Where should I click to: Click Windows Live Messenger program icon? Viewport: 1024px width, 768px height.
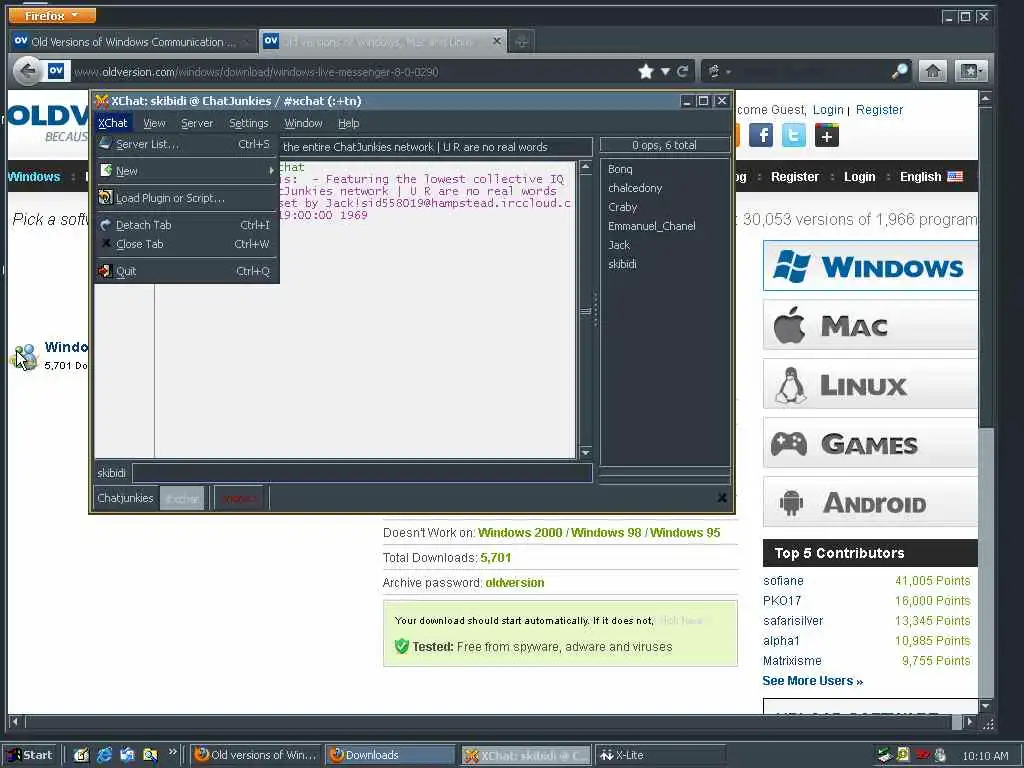[x=26, y=356]
